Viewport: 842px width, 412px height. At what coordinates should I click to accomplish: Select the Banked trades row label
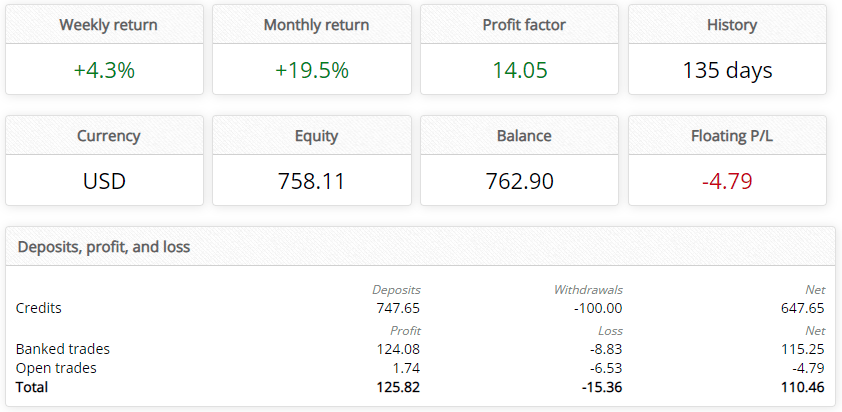click(x=63, y=349)
